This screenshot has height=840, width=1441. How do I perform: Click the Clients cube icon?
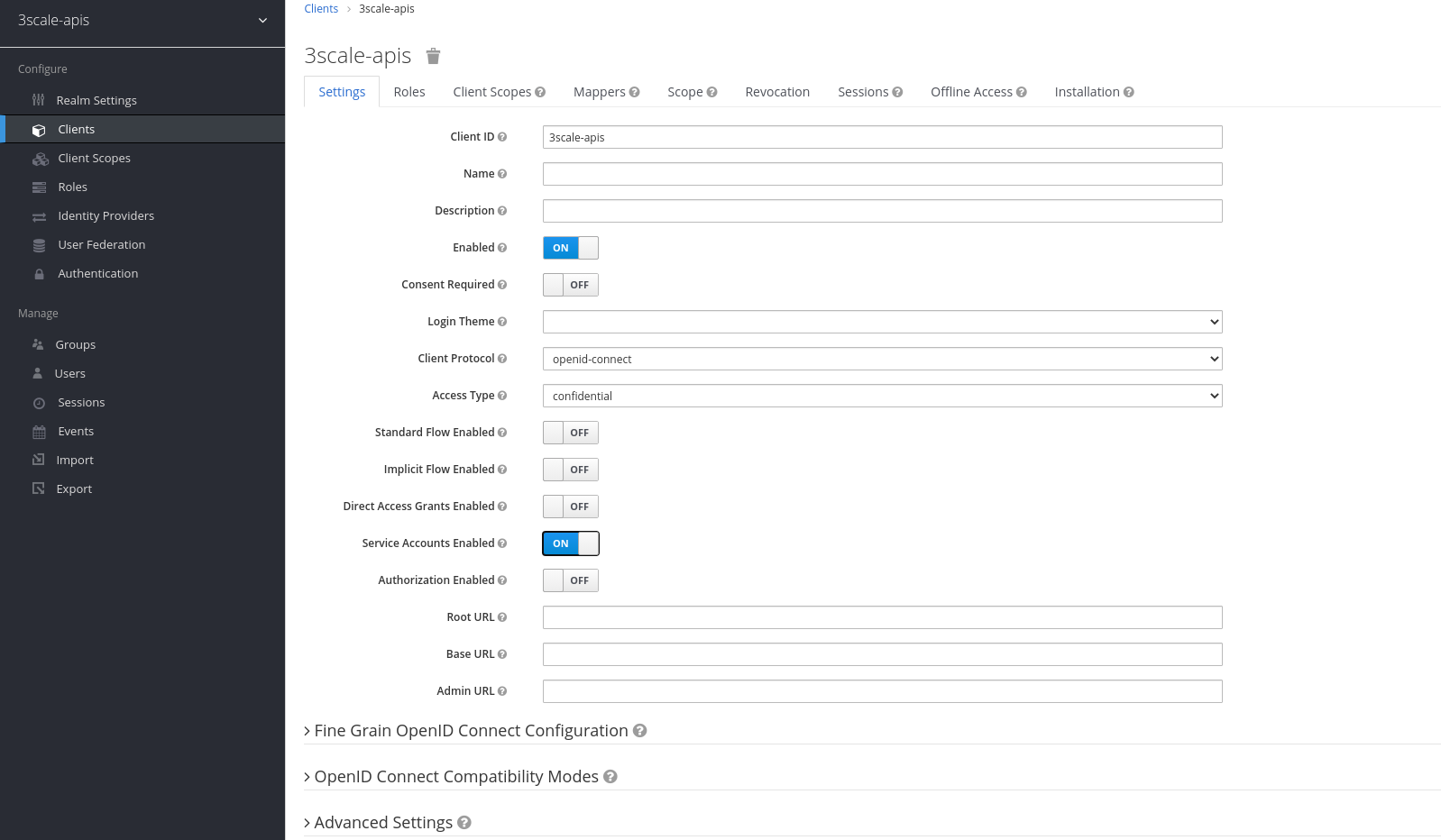(x=39, y=130)
